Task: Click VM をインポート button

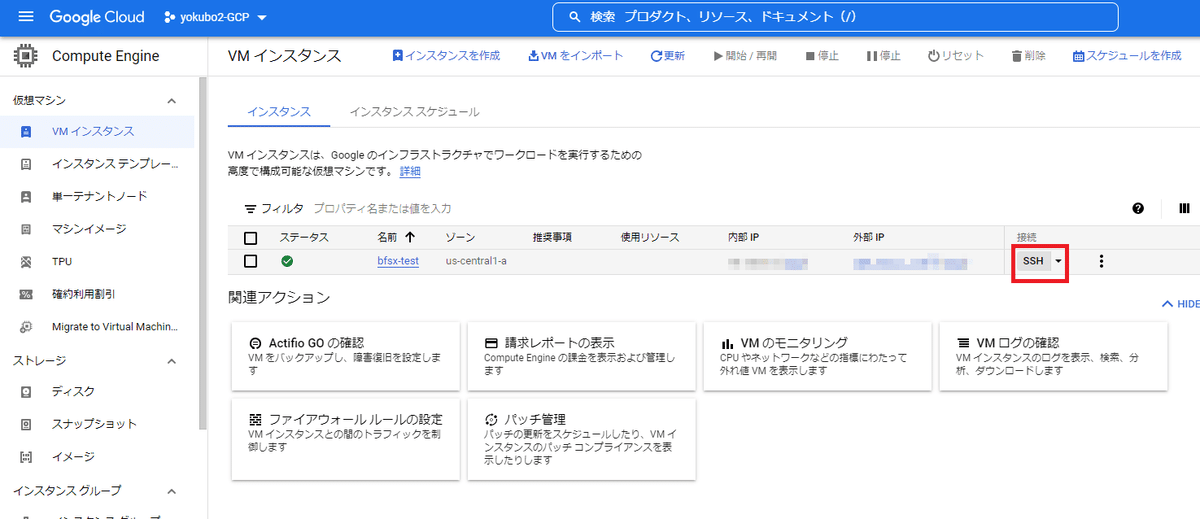Action: click(x=575, y=56)
